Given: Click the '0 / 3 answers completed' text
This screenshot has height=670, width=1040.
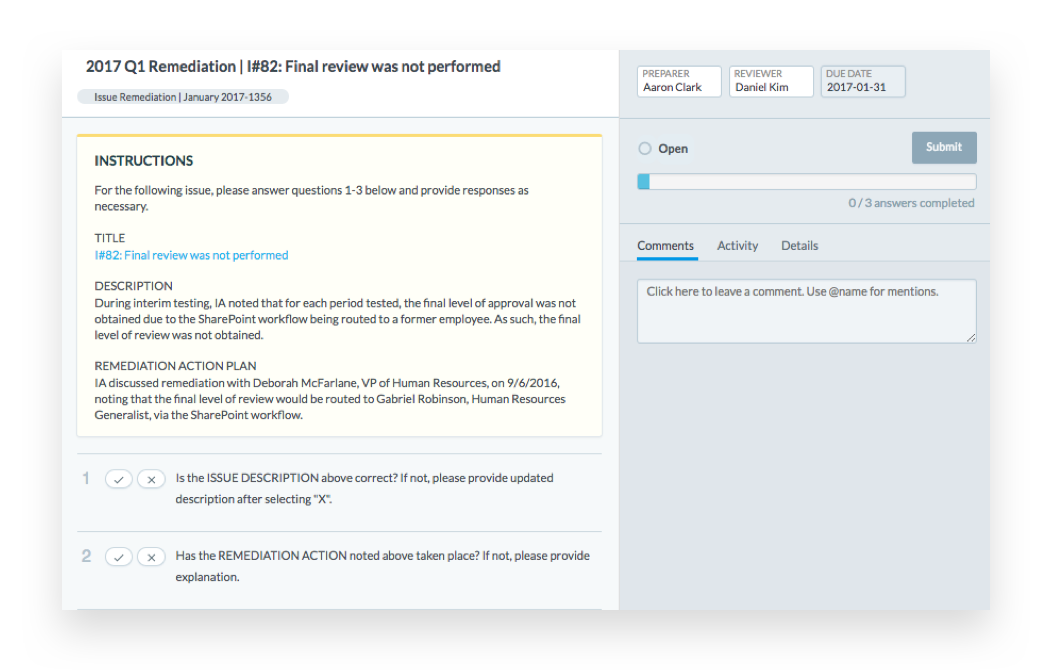Looking at the screenshot, I should point(911,203).
